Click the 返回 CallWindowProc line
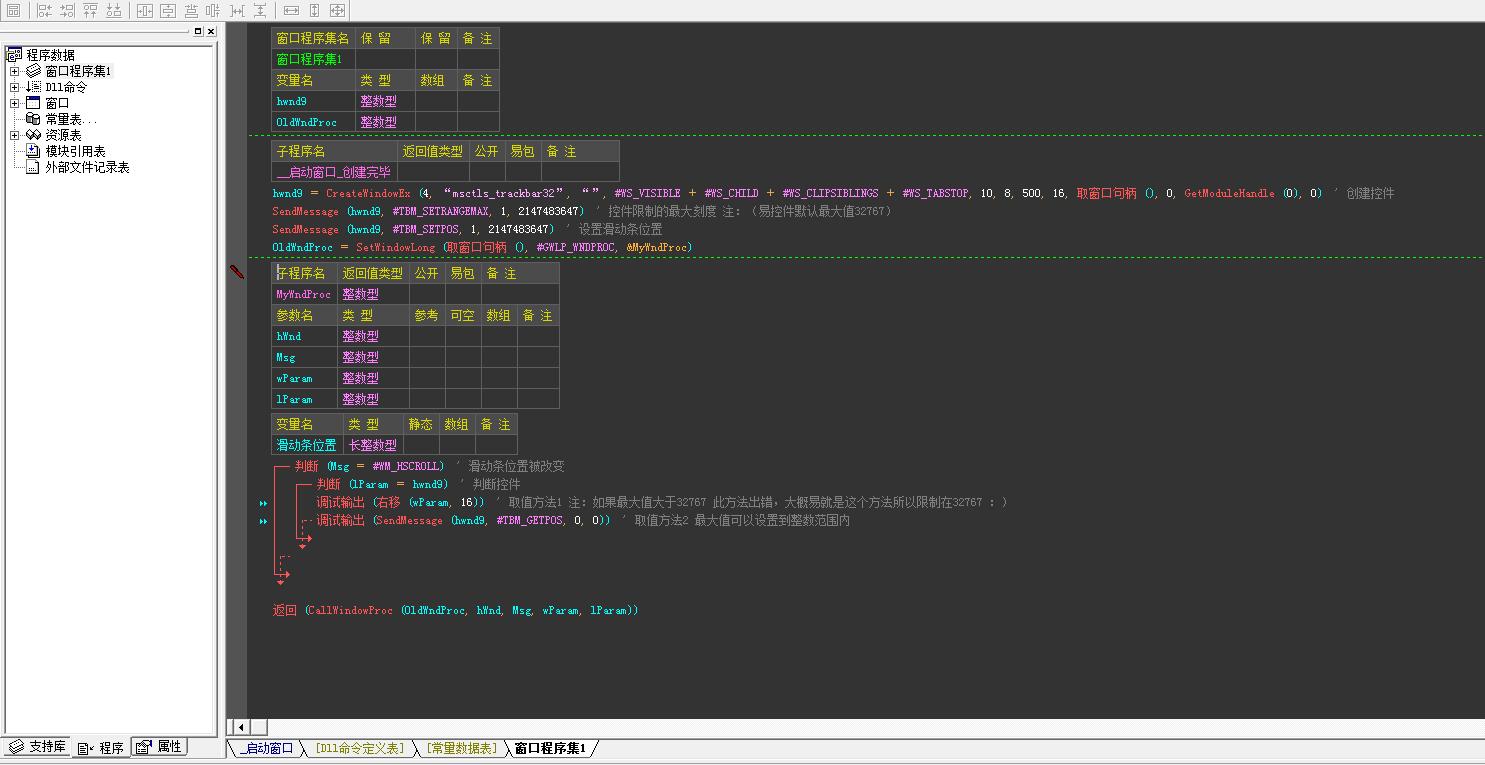 [455, 610]
